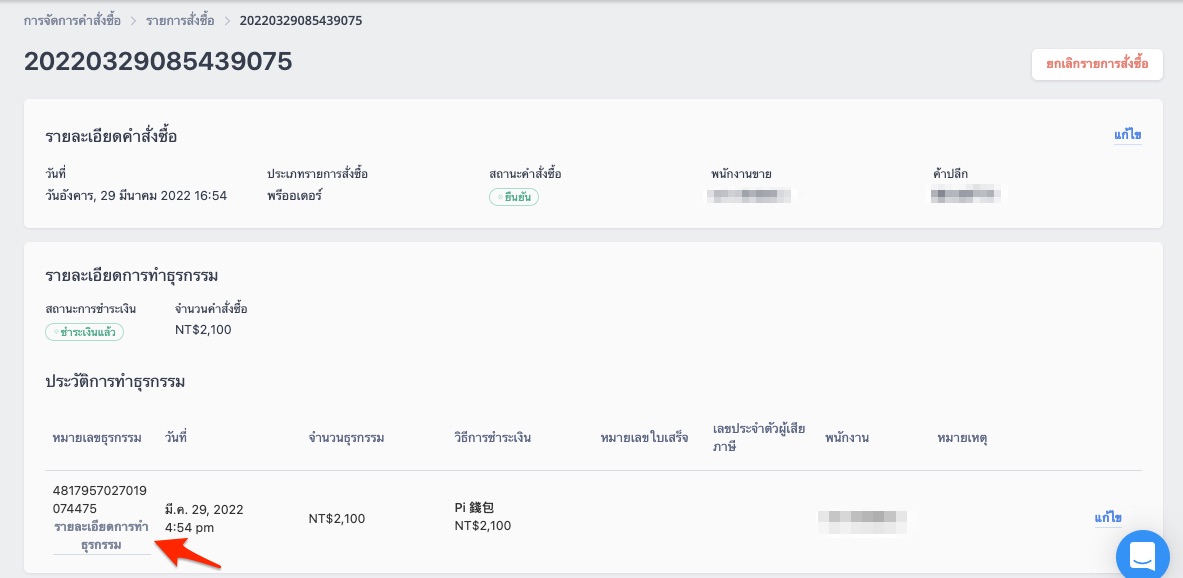Click the จำนวนธุรกรรม column header
This screenshot has height=578, width=1183.
347,438
